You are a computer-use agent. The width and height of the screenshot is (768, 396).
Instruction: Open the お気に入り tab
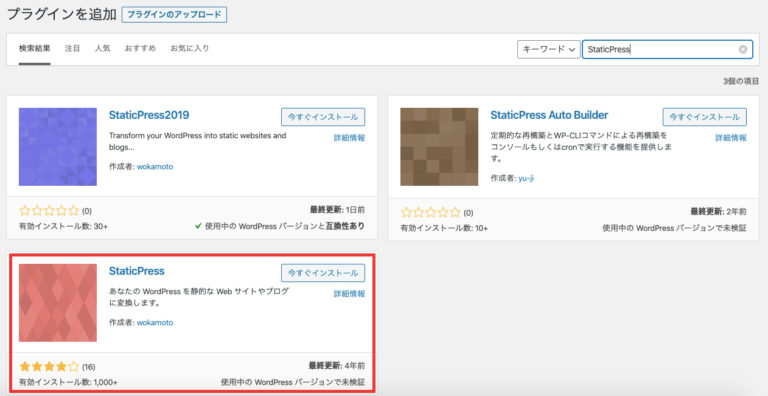point(190,49)
